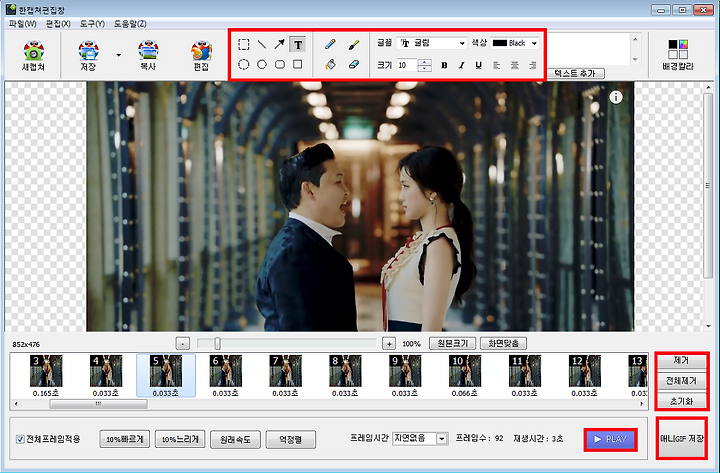Open the dropdown arrow next to 저장
The height and width of the screenshot is (473, 720).
118,55
